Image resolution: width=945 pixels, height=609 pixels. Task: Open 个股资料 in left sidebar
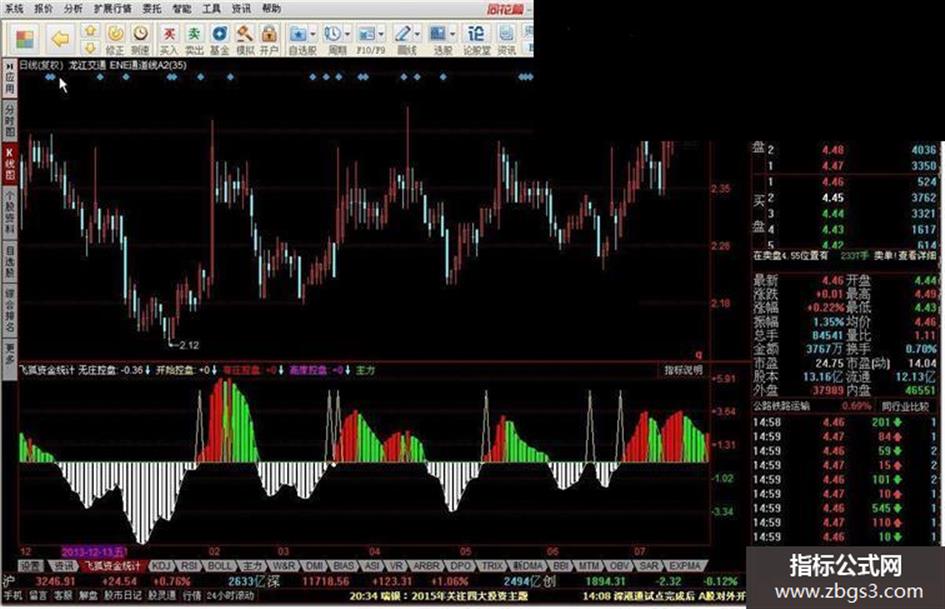click(x=10, y=212)
